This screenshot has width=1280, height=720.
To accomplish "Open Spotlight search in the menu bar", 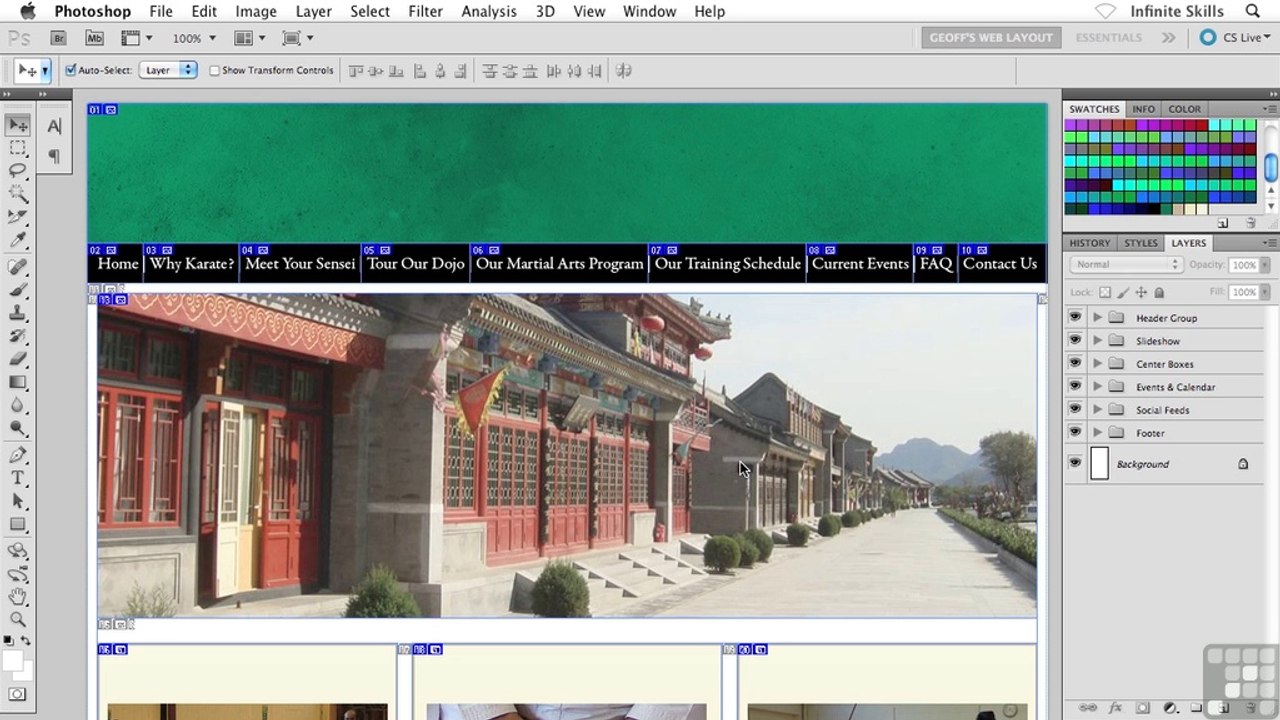I will [1253, 12].
